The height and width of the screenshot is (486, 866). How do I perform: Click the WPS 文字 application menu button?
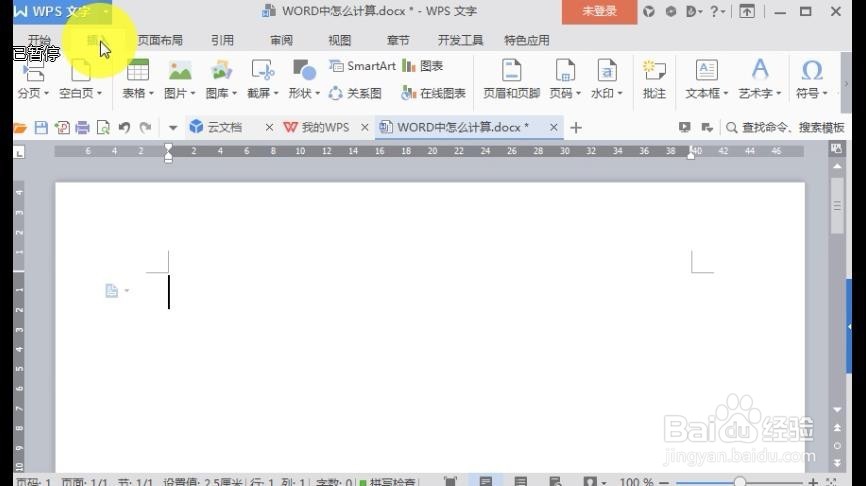[62, 11]
